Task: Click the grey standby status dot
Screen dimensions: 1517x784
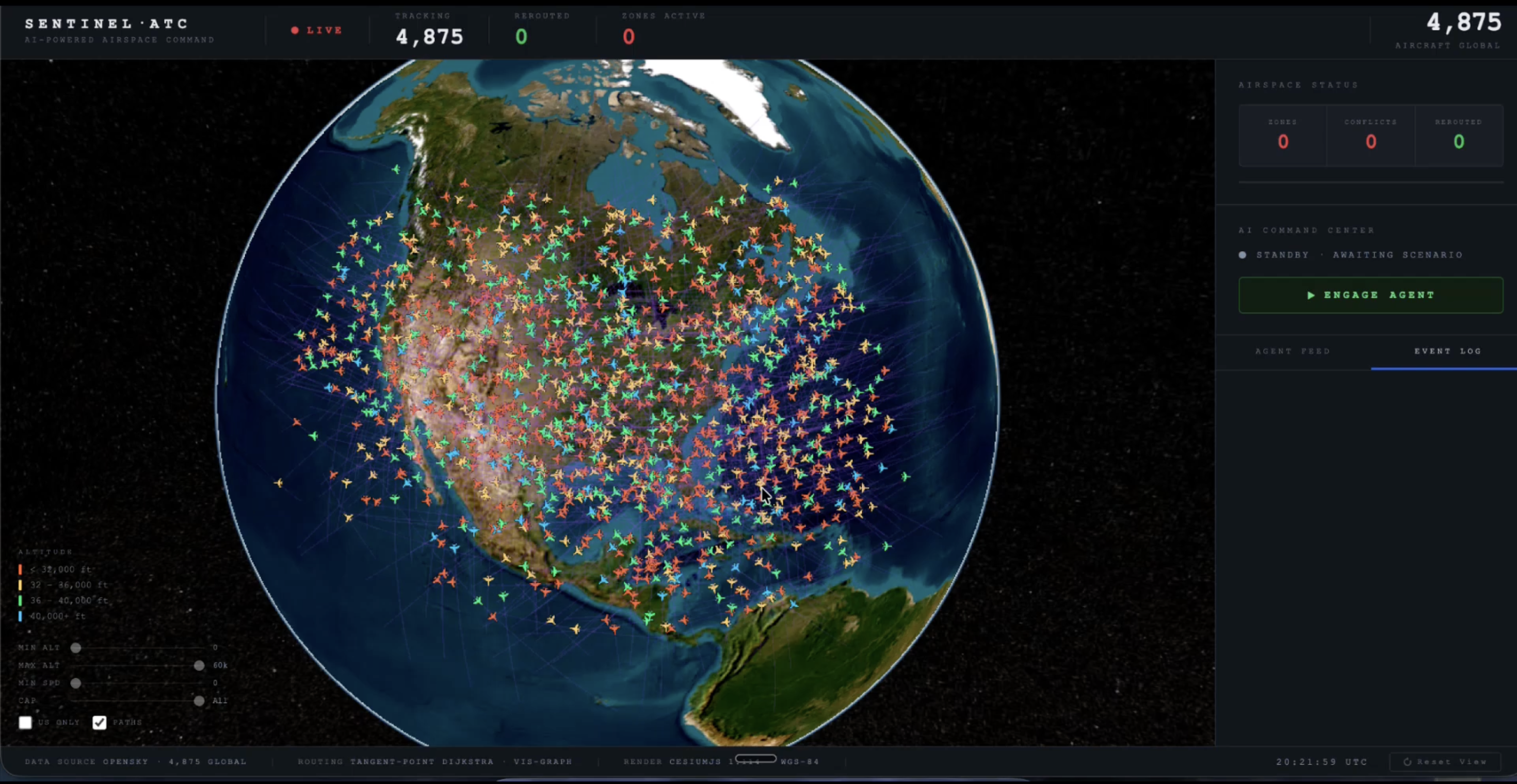Action: (x=1242, y=255)
